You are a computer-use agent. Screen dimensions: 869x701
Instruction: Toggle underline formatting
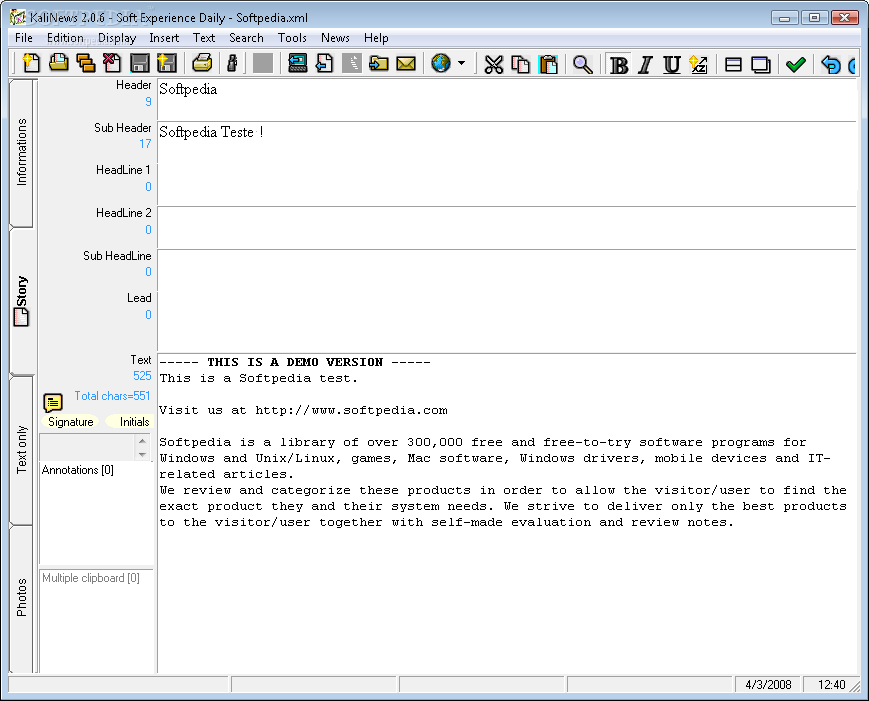click(672, 64)
